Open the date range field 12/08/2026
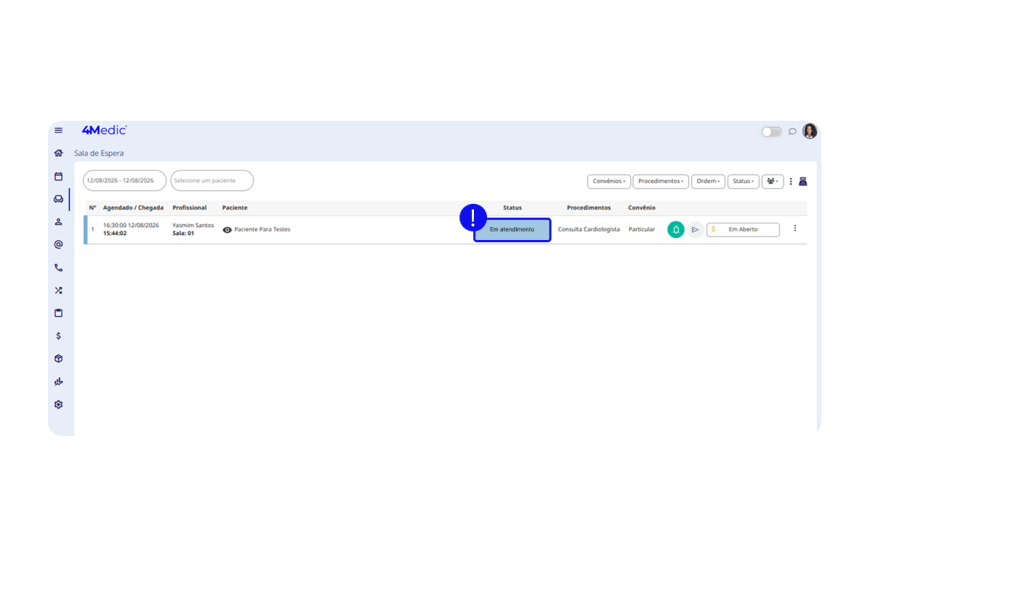 (x=124, y=180)
